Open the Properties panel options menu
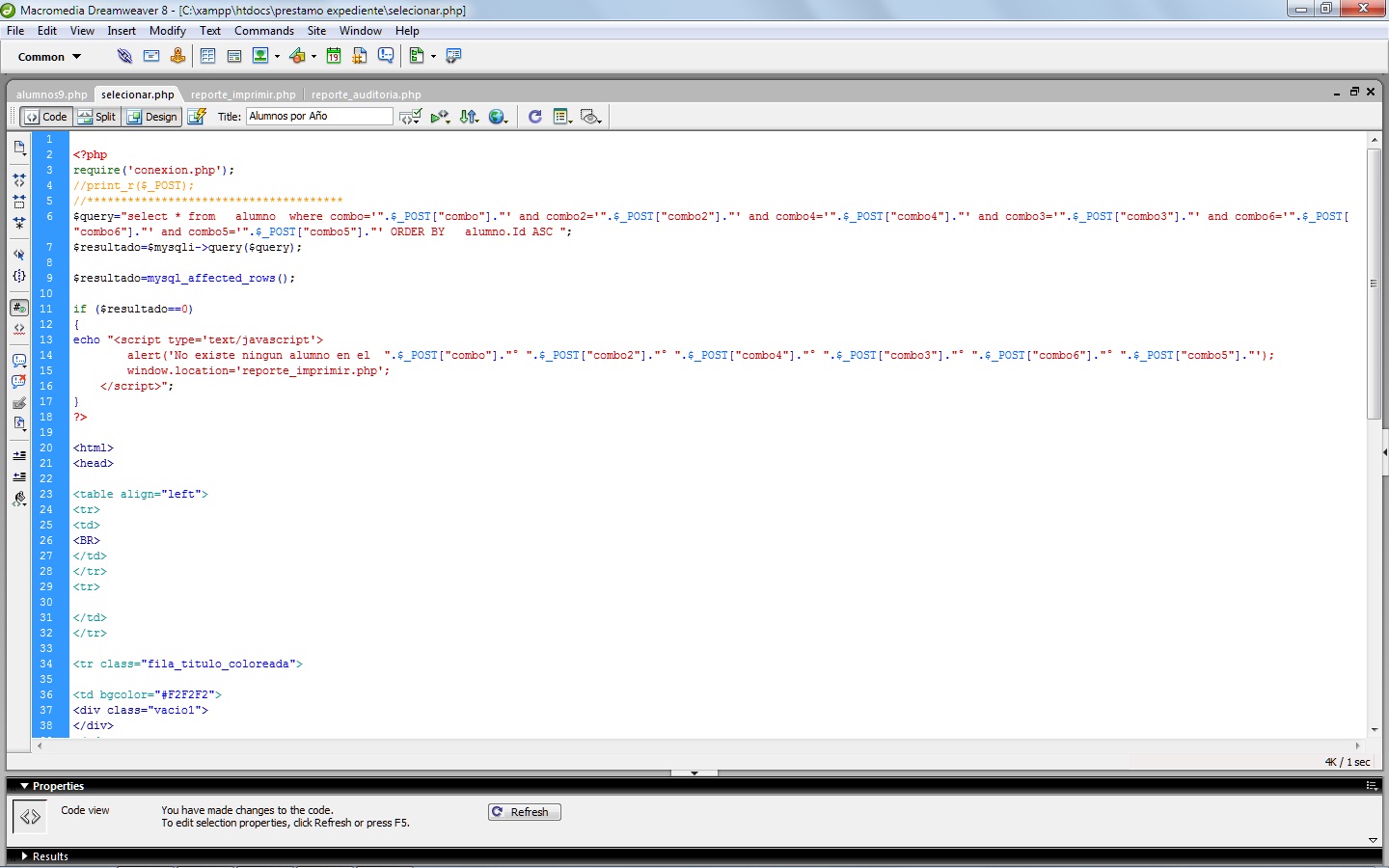 [x=1372, y=786]
